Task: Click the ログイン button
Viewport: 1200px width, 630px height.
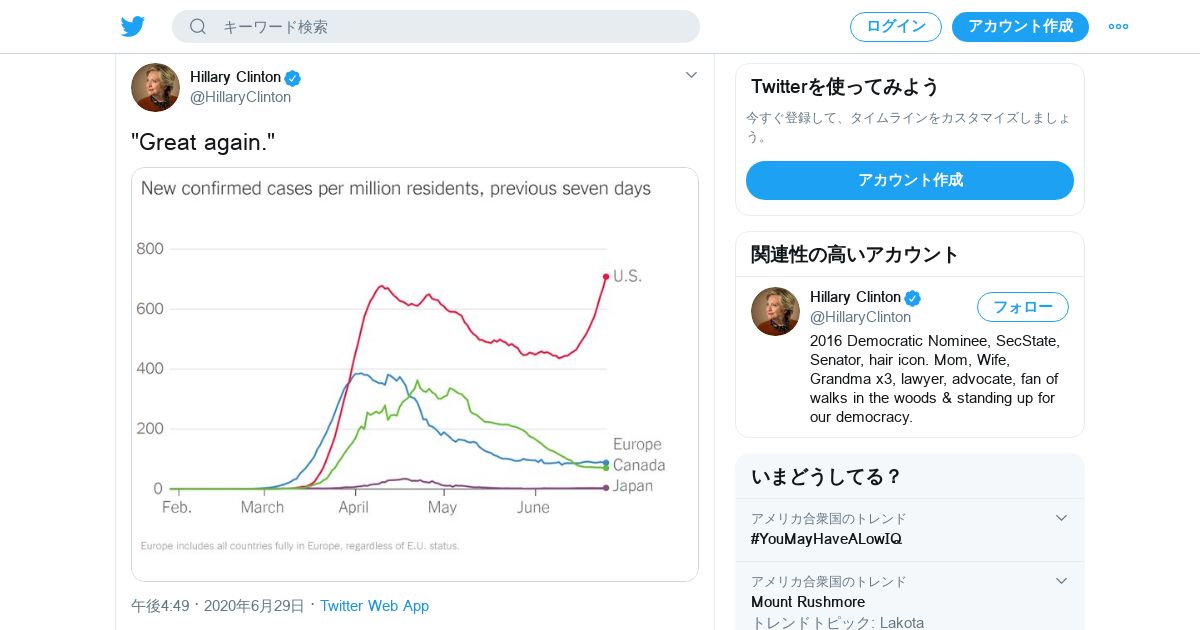Action: point(895,27)
